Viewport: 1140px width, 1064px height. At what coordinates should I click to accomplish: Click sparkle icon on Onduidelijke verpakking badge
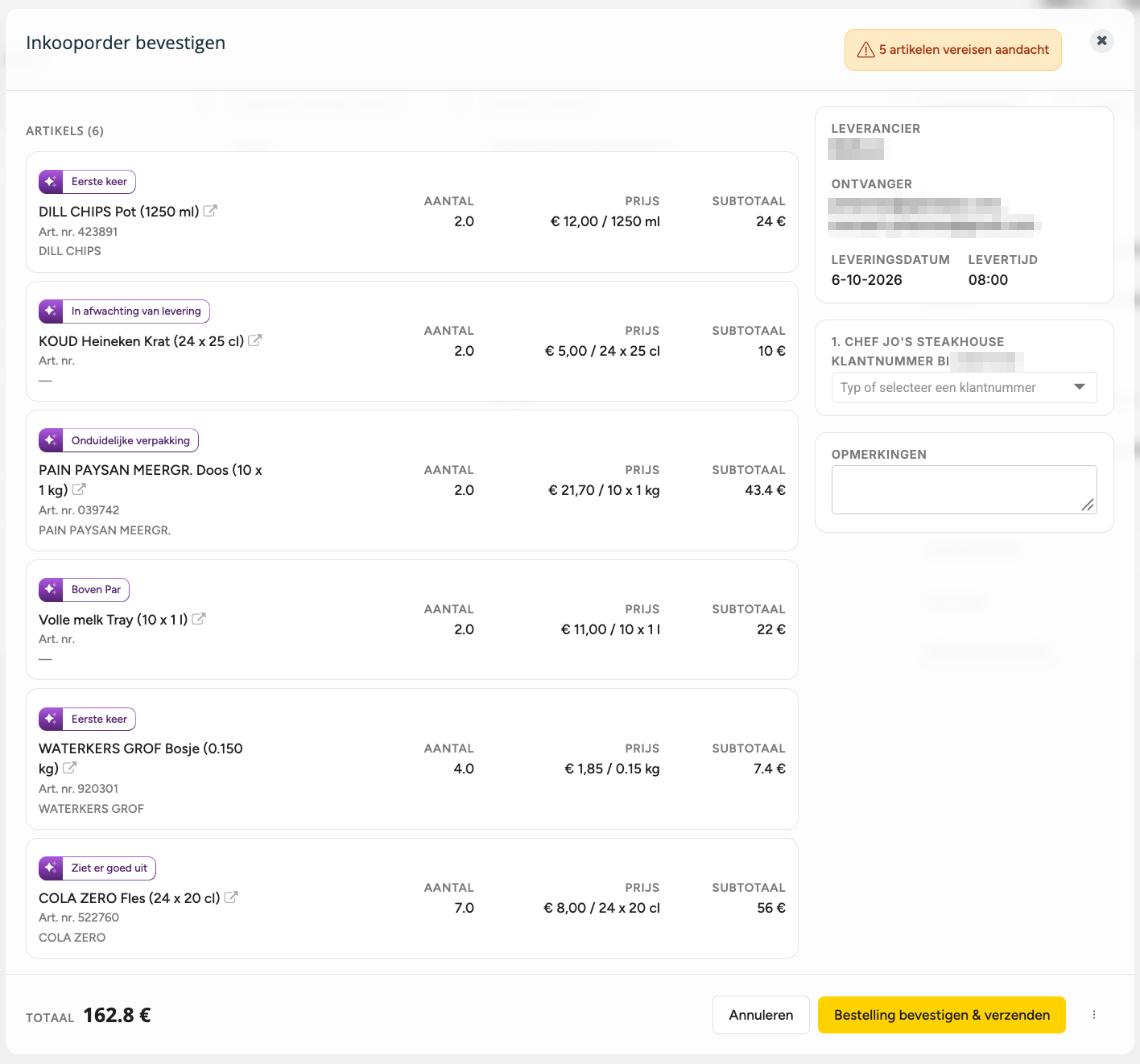click(51, 441)
